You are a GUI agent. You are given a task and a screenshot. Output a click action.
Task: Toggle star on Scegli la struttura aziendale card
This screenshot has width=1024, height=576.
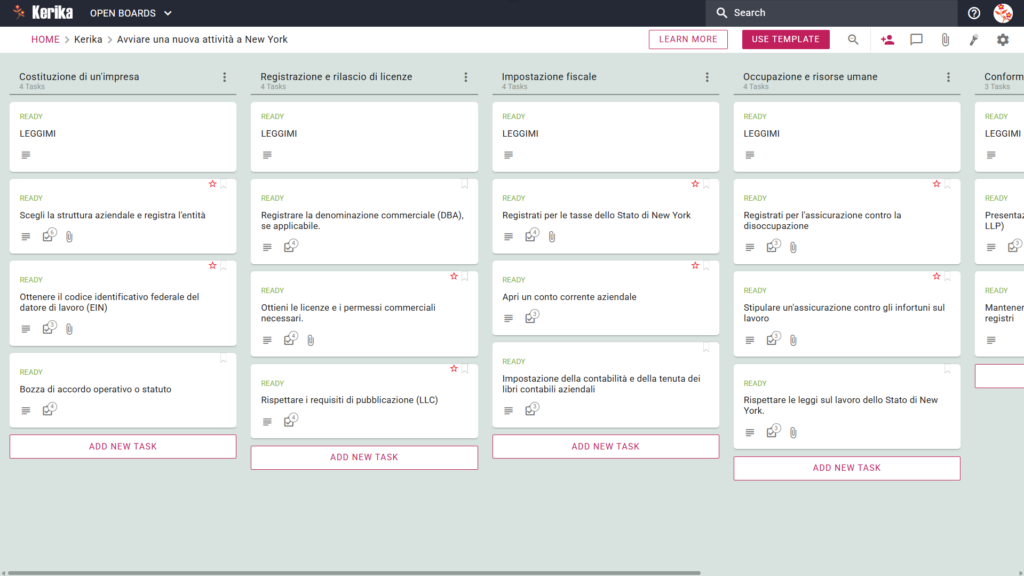(212, 184)
